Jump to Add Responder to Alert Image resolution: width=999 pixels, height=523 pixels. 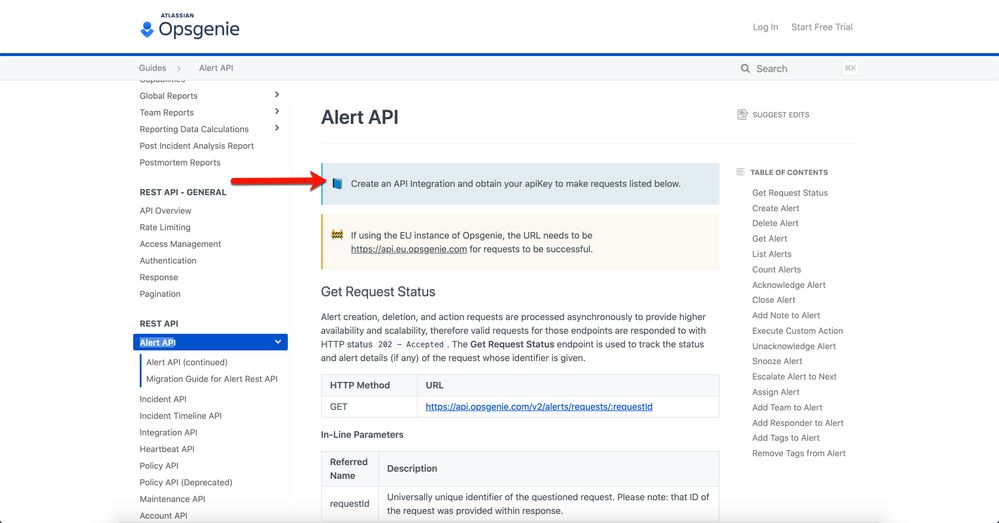[797, 422]
